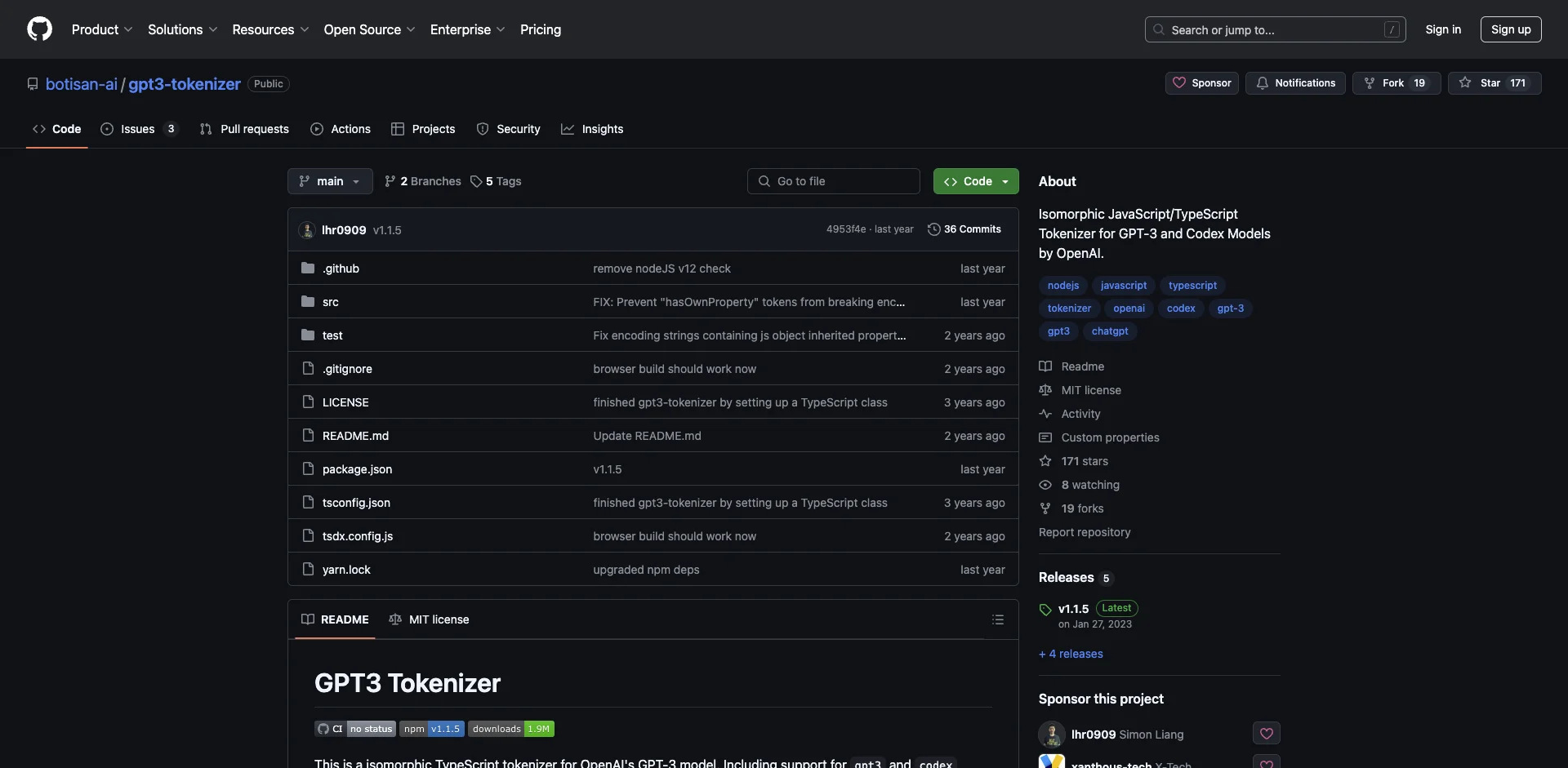The width and height of the screenshot is (1568, 768).
Task: Click the + 4 releases link
Action: pyautogui.click(x=1071, y=654)
